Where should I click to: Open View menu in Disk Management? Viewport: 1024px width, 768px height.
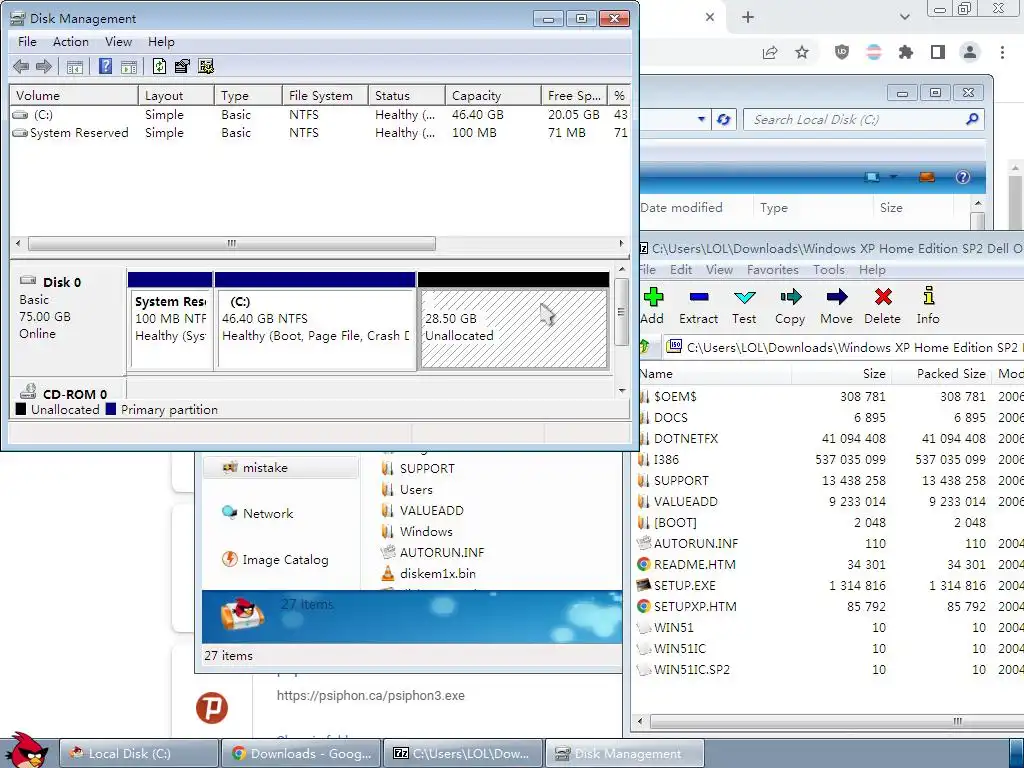(x=118, y=42)
